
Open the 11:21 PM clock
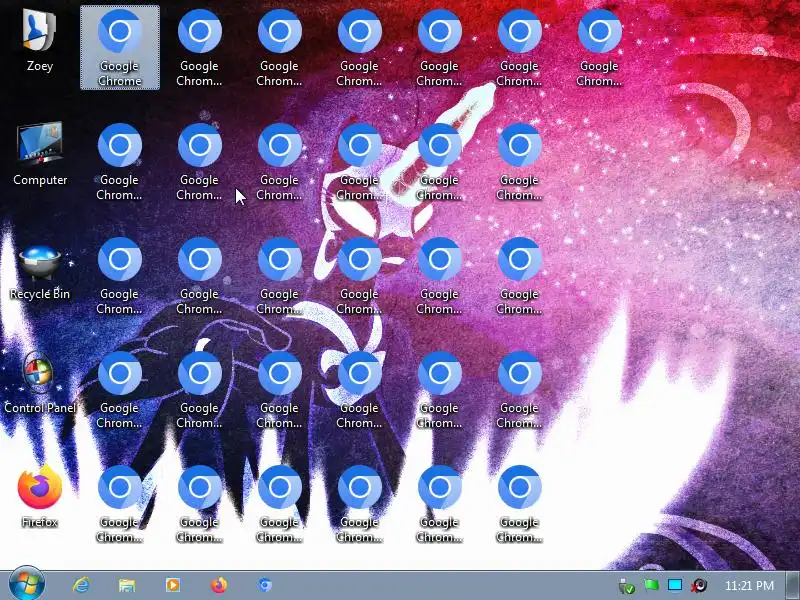(x=749, y=585)
